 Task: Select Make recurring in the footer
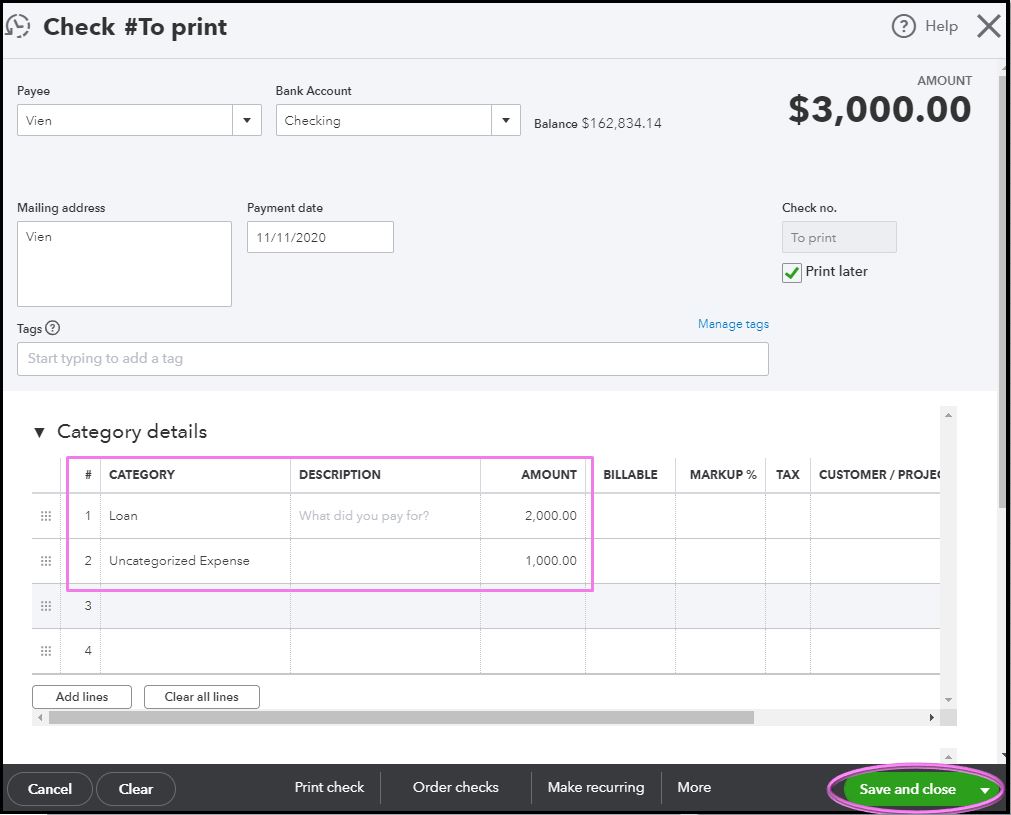(x=596, y=788)
